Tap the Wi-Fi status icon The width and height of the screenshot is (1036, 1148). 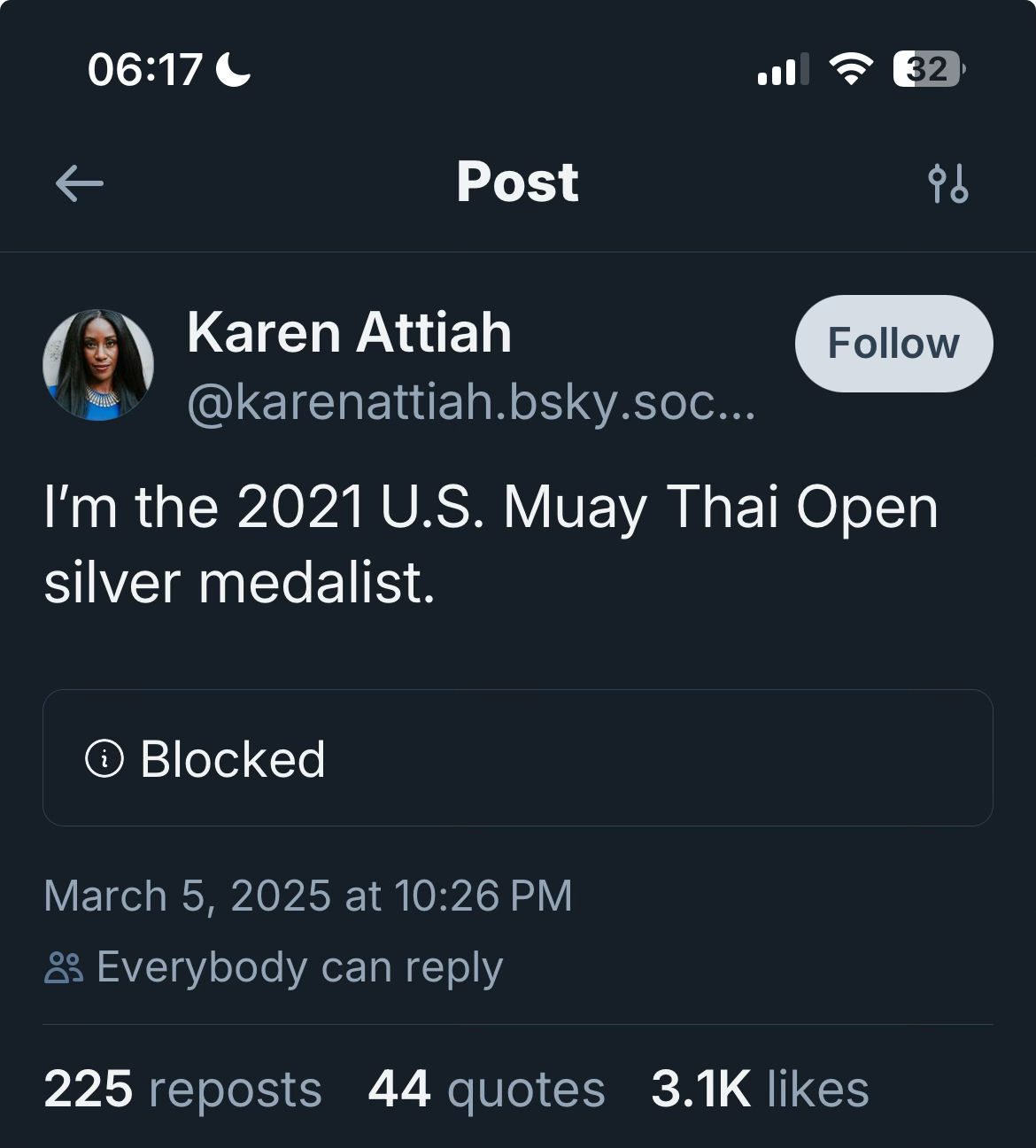[850, 69]
